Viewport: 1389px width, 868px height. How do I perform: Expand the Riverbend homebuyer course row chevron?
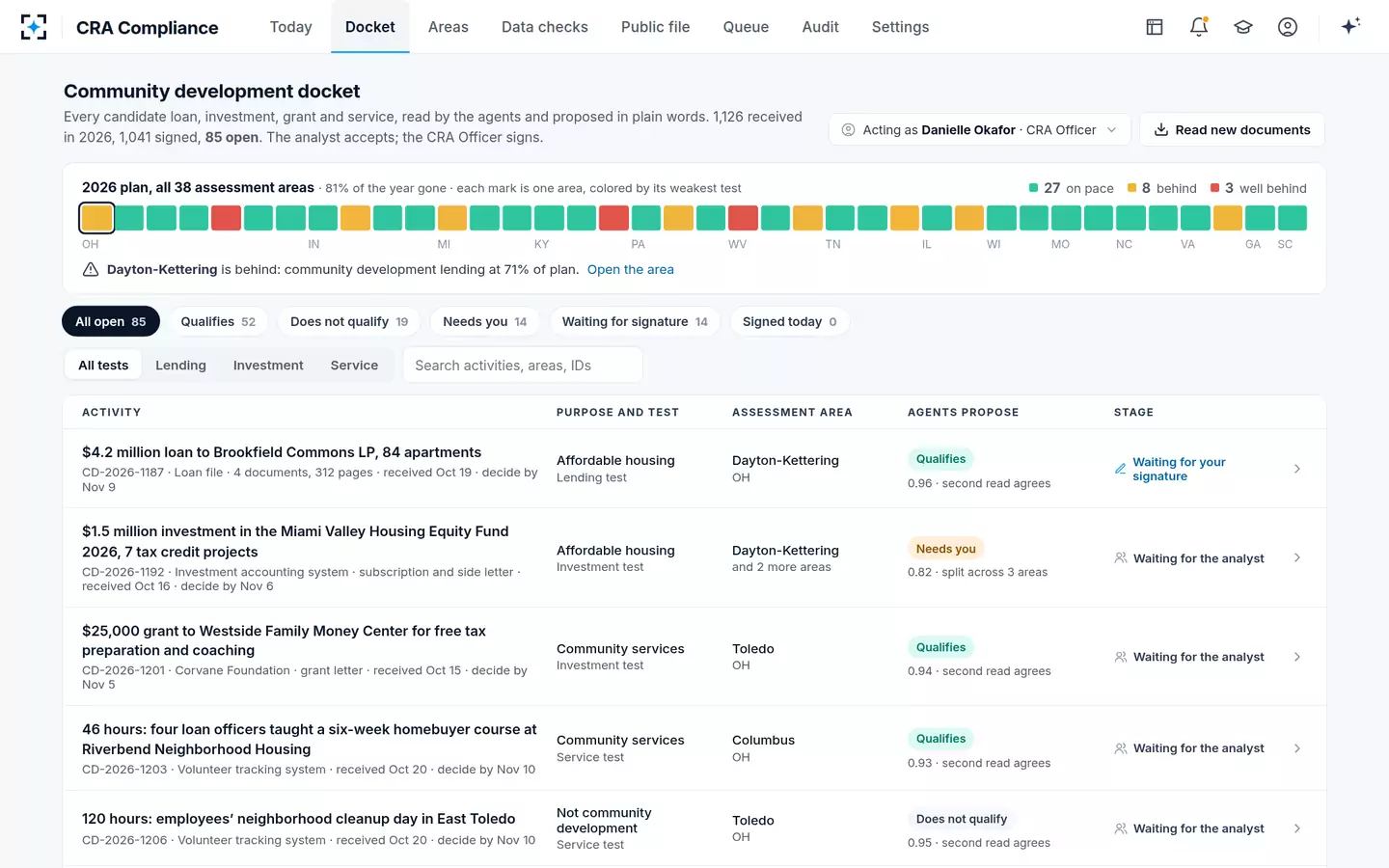point(1297,748)
